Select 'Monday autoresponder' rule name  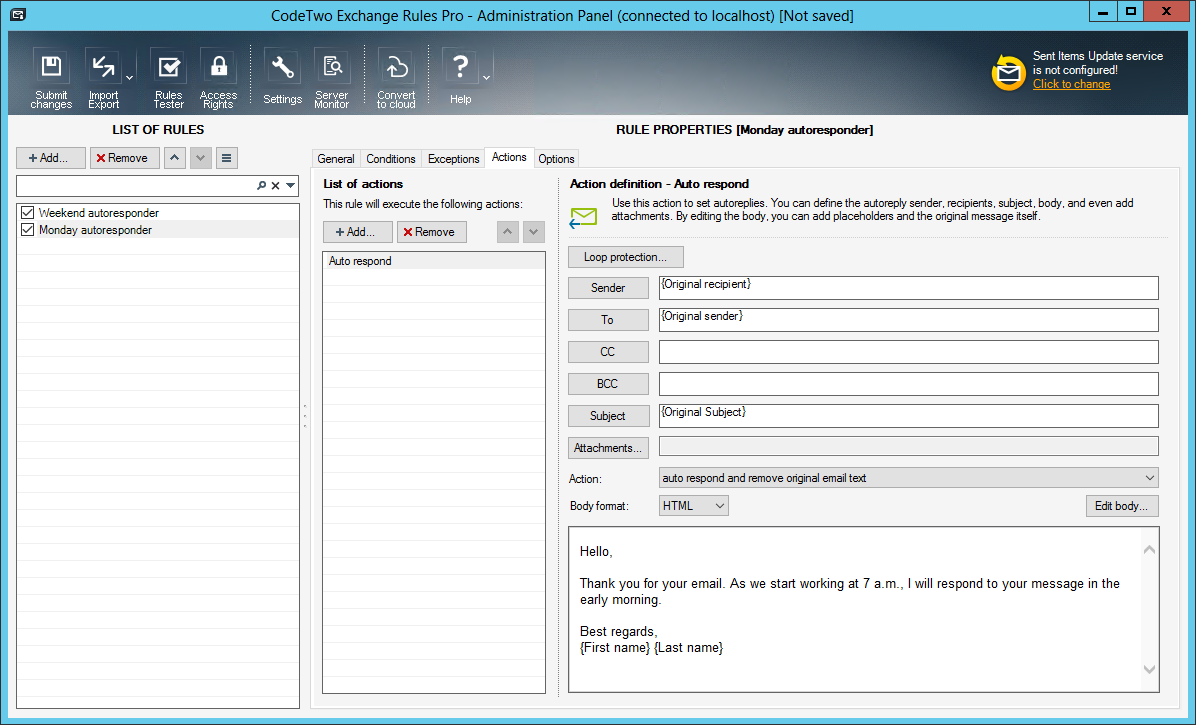click(95, 229)
